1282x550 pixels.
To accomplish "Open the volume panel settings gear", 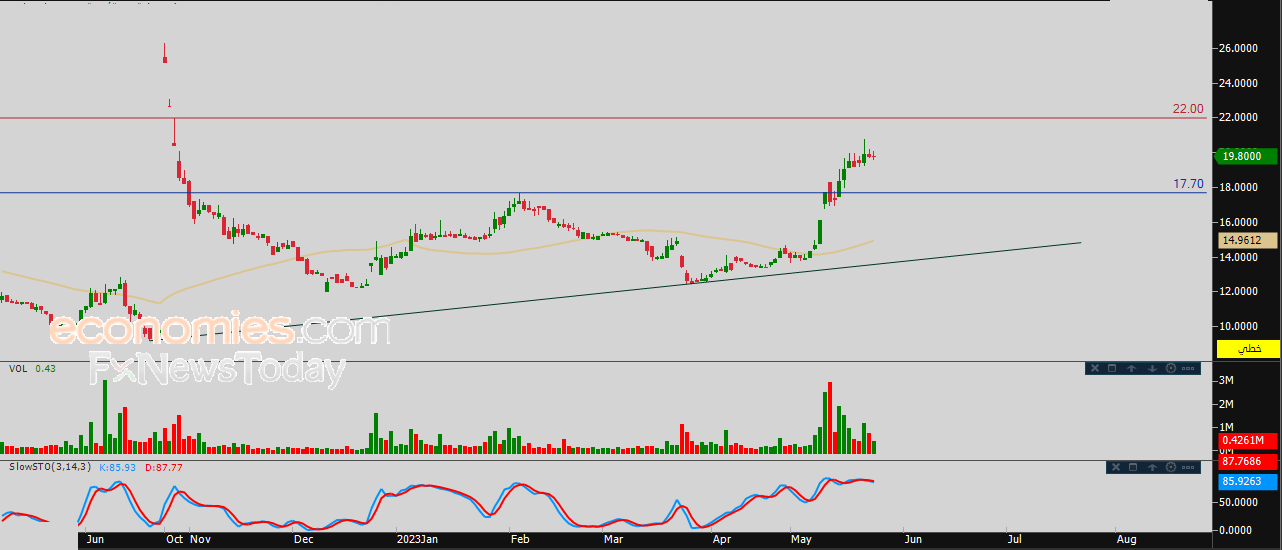I will [x=1171, y=369].
